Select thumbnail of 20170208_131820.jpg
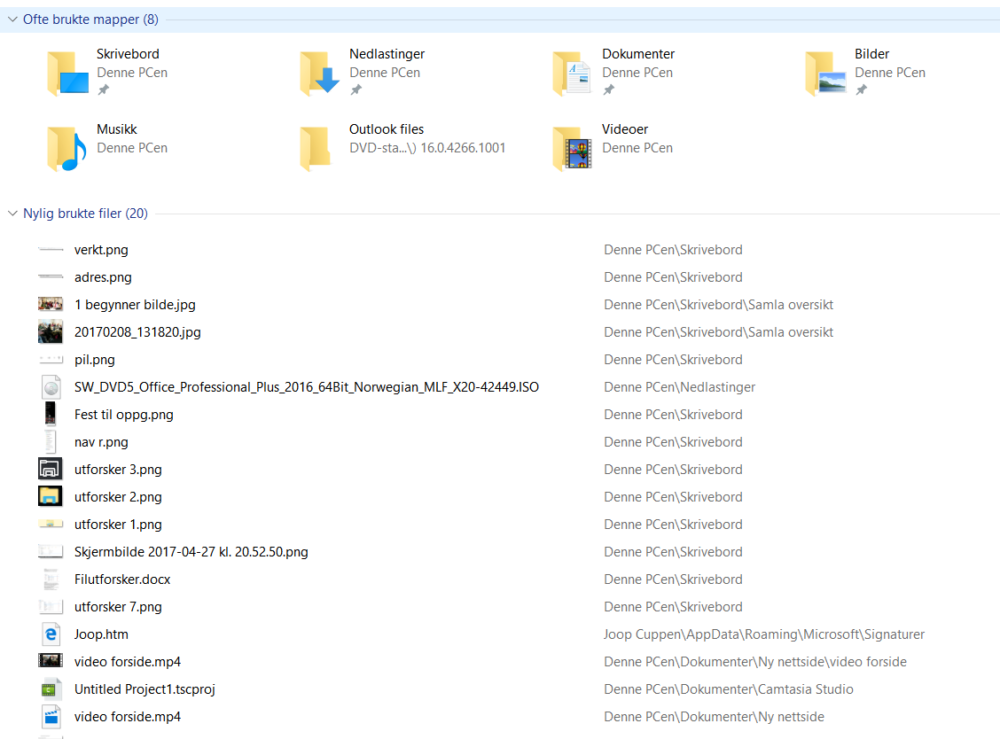 point(51,332)
